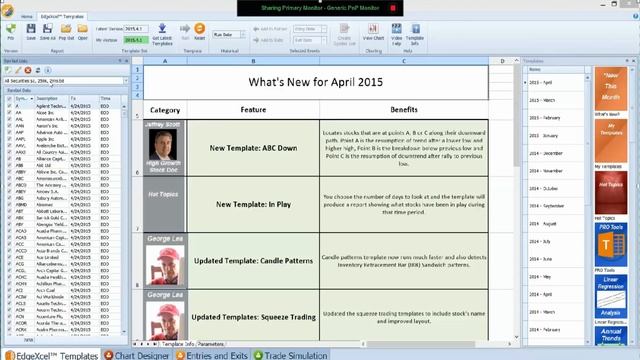
Task: Toggle the select-all symbols header checkbox
Action: (9, 99)
